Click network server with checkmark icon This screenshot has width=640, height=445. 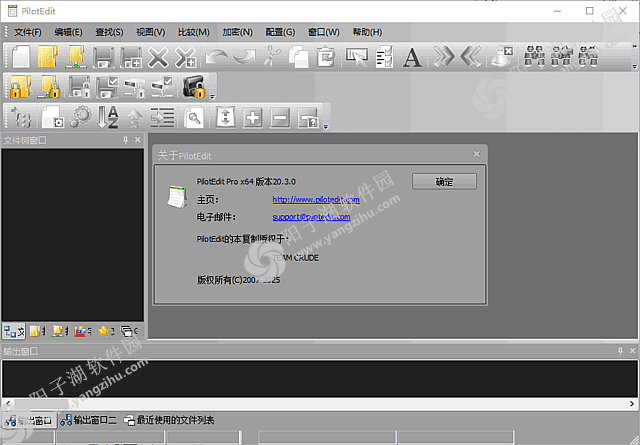[x=162, y=87]
